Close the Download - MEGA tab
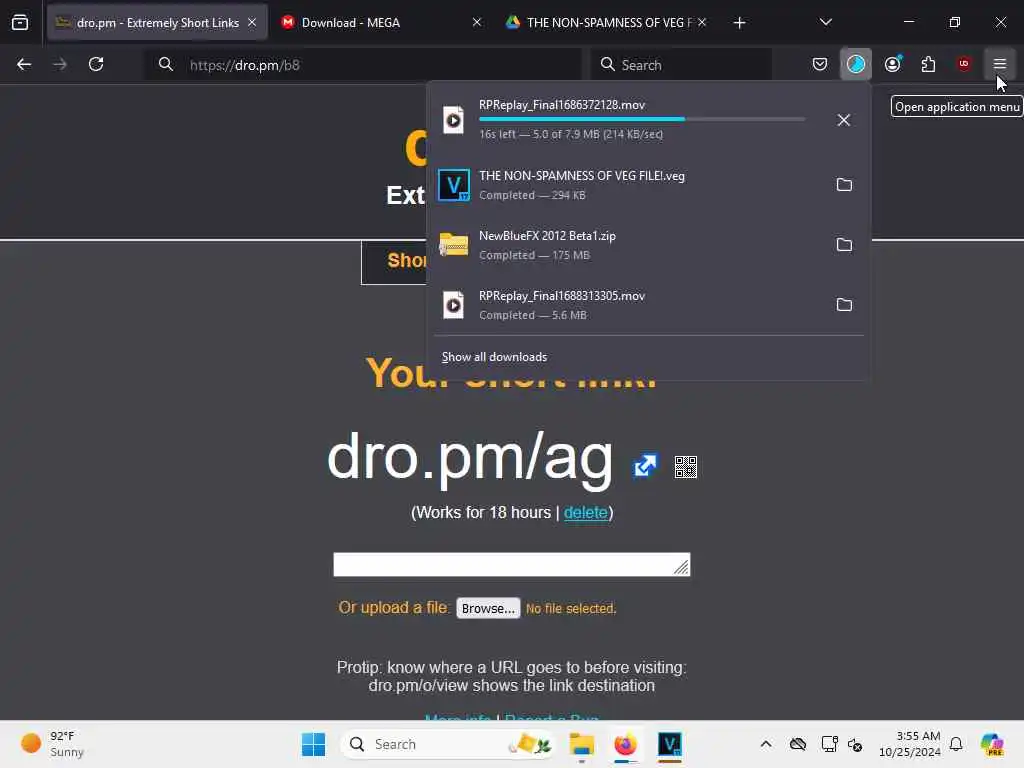 tap(477, 23)
